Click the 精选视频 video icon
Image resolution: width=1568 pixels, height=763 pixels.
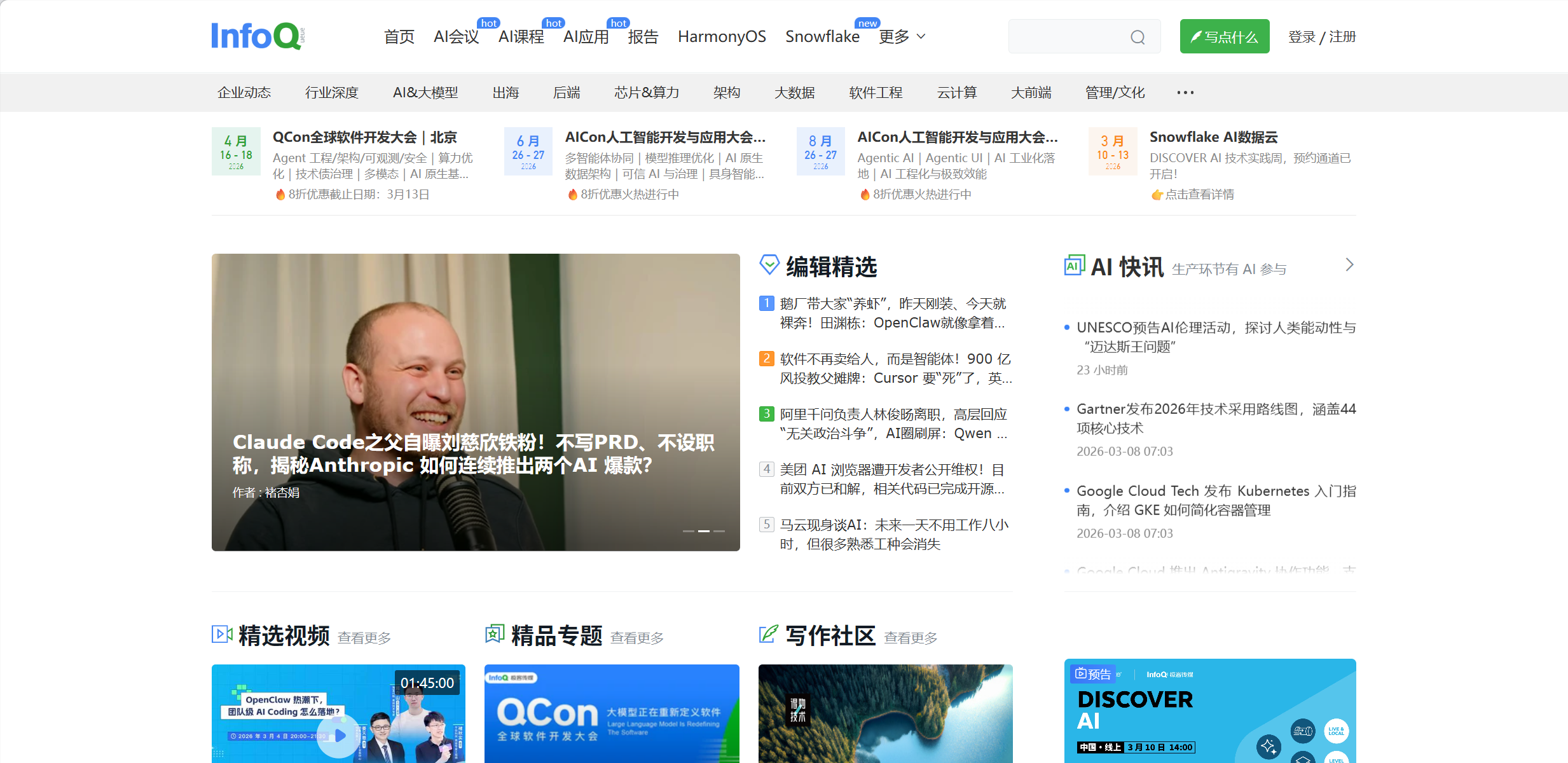click(x=222, y=634)
